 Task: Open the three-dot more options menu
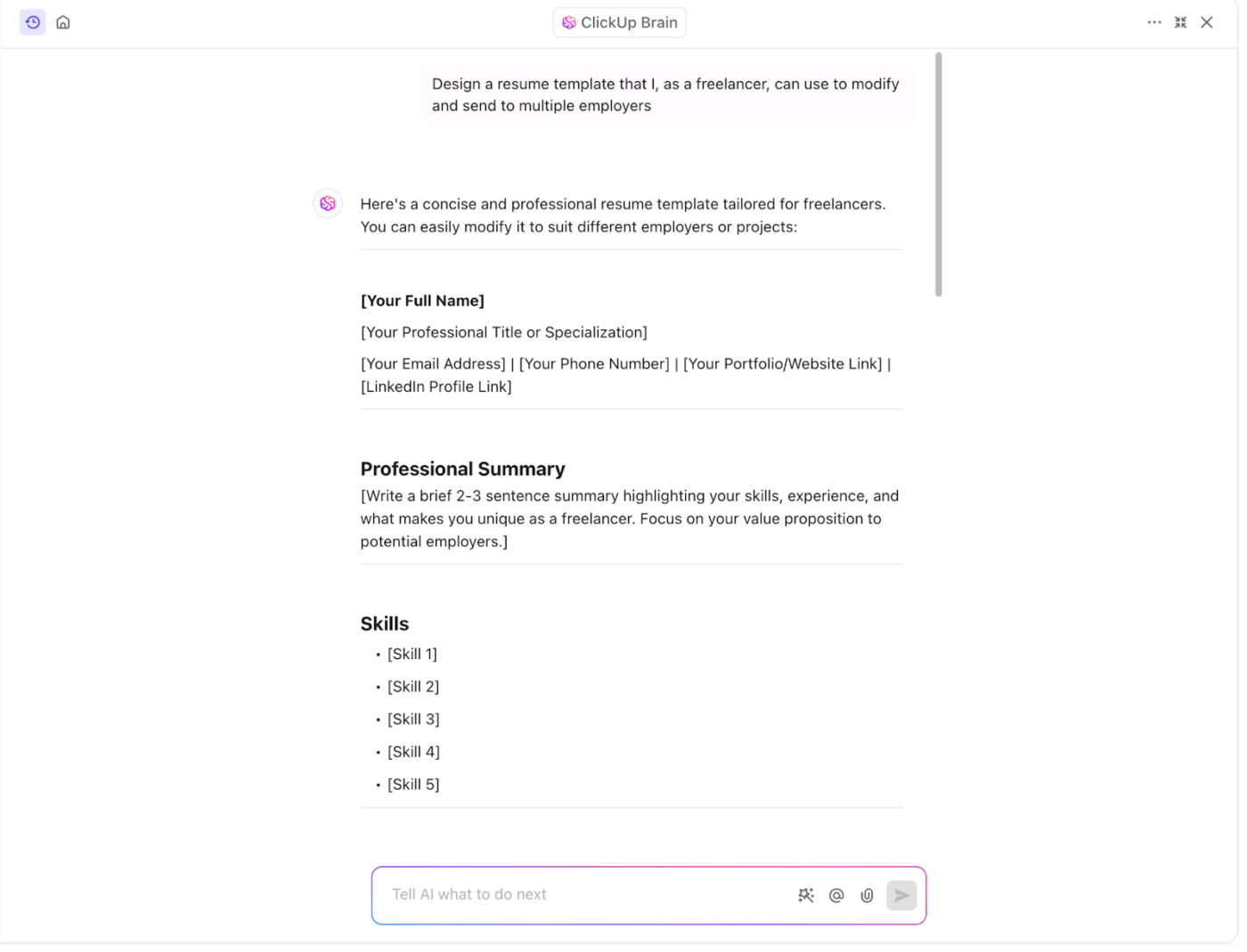point(1154,22)
